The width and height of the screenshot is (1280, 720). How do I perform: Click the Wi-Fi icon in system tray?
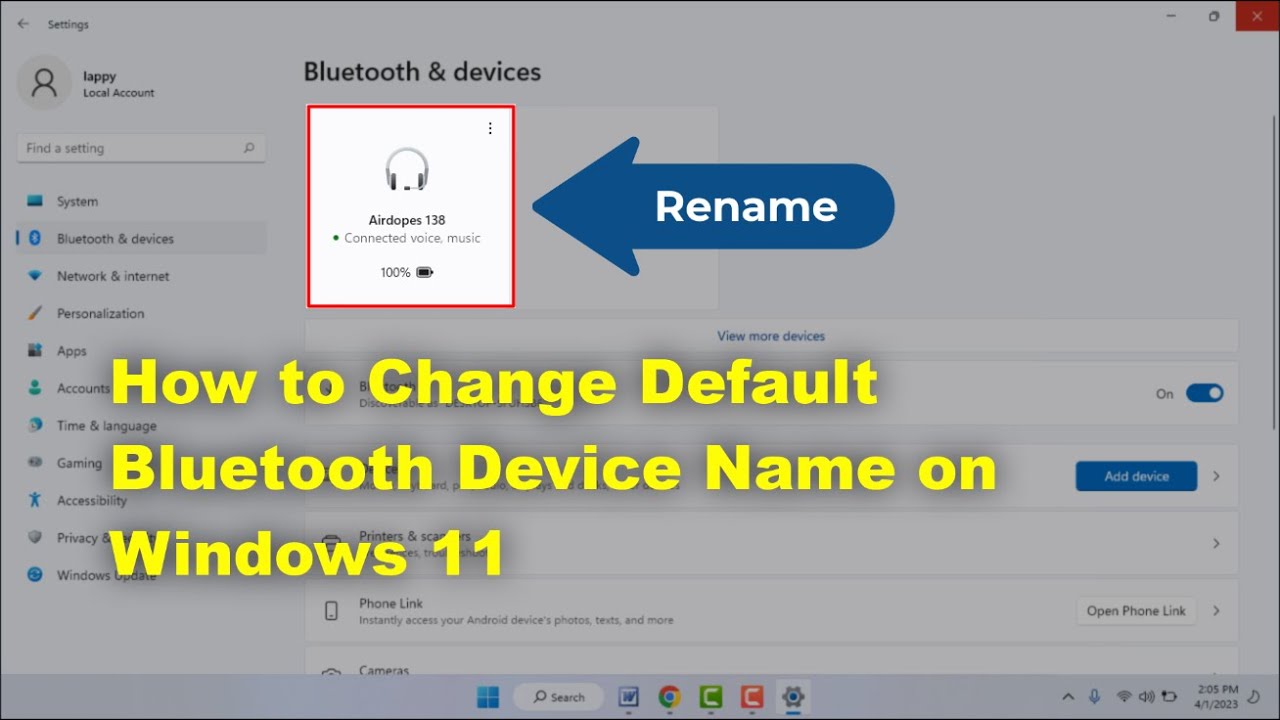pos(1124,697)
